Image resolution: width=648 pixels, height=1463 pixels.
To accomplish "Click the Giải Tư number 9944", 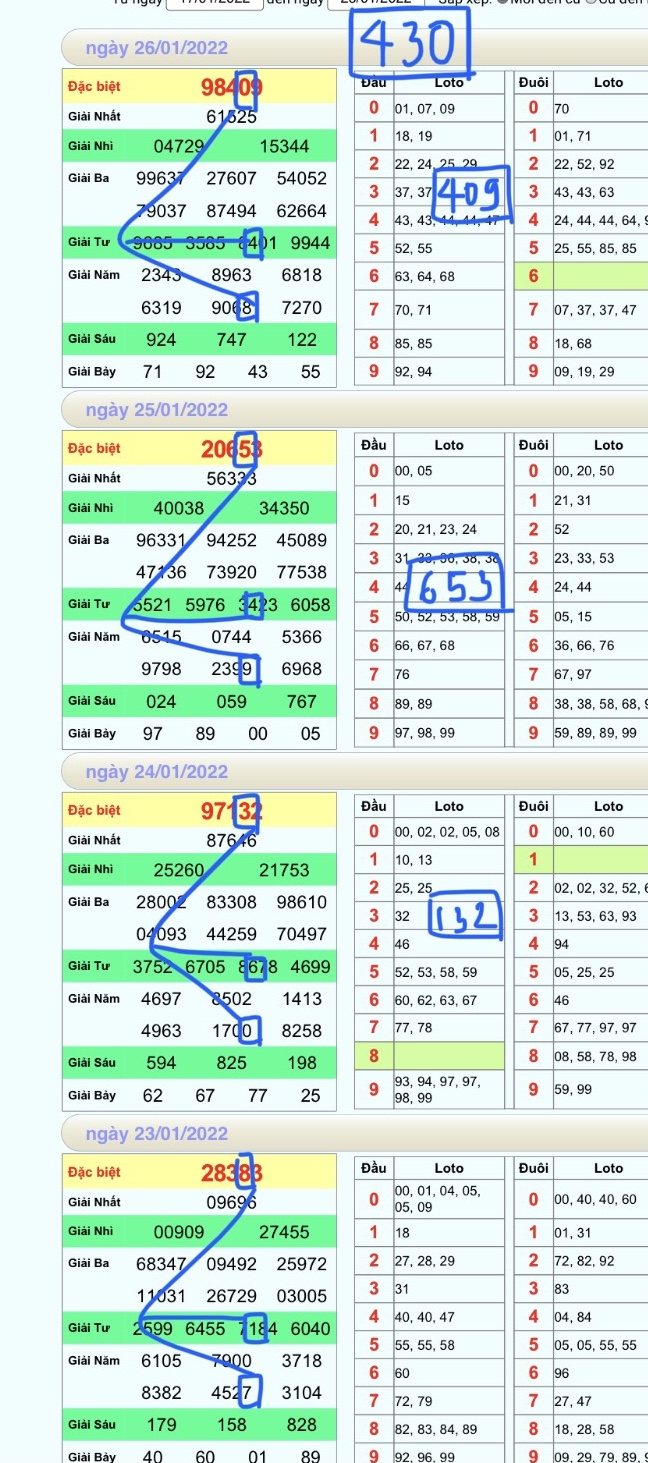I will pyautogui.click(x=310, y=243).
